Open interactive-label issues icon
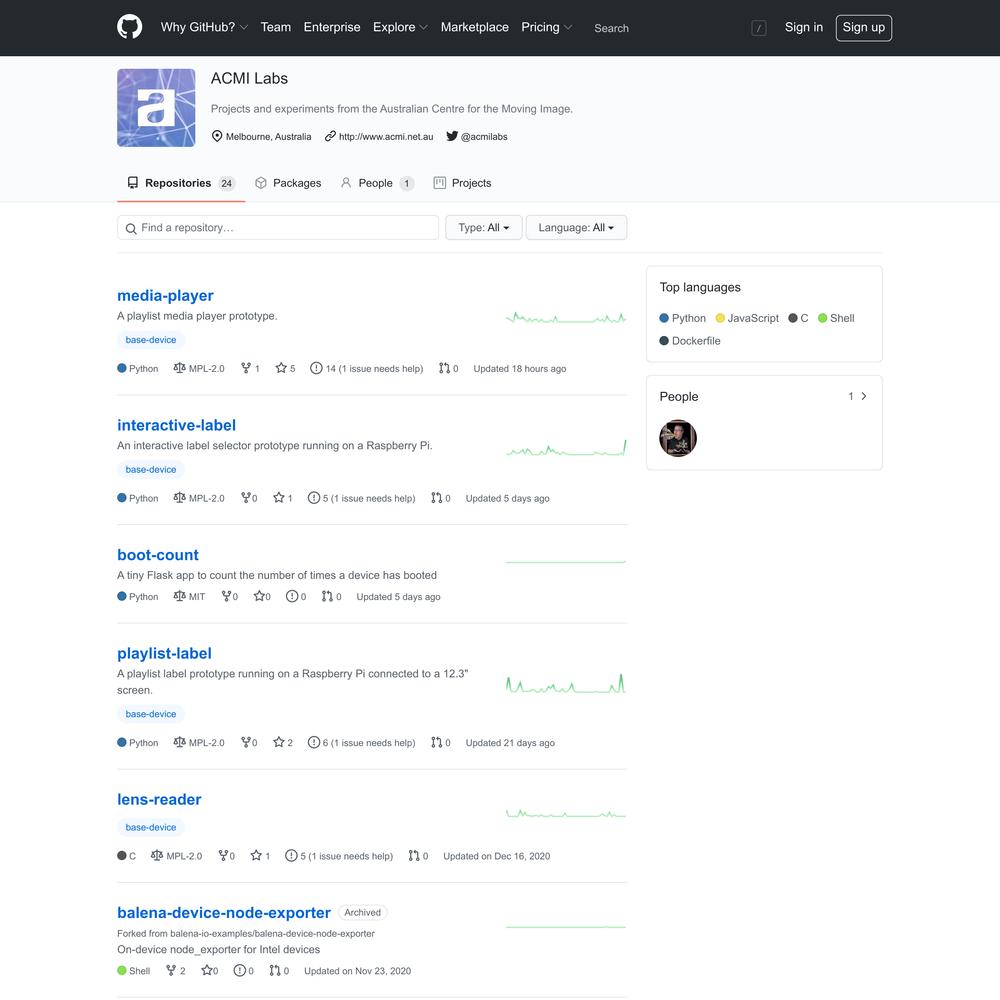This screenshot has height=1000, width=1000. click(314, 497)
